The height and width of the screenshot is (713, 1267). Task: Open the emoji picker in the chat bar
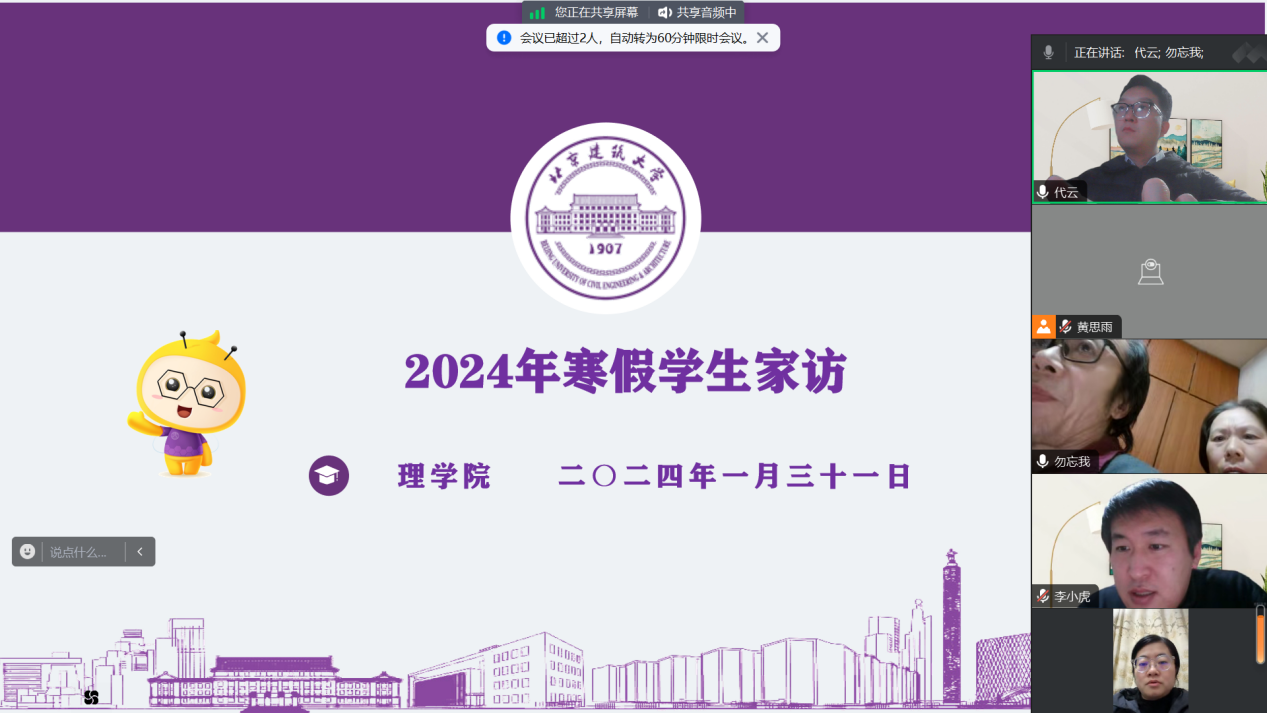click(x=26, y=551)
